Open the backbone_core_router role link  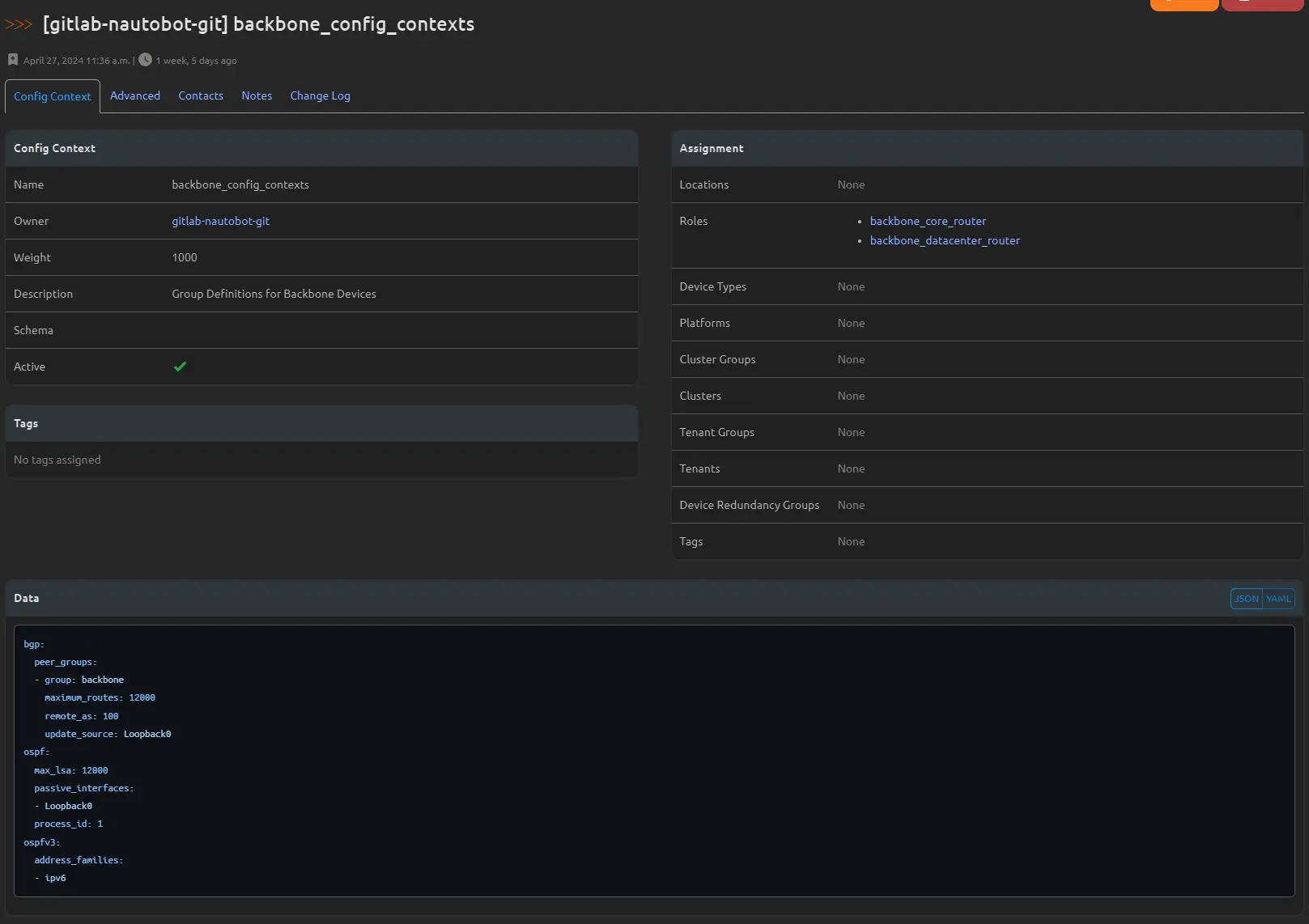tap(928, 221)
